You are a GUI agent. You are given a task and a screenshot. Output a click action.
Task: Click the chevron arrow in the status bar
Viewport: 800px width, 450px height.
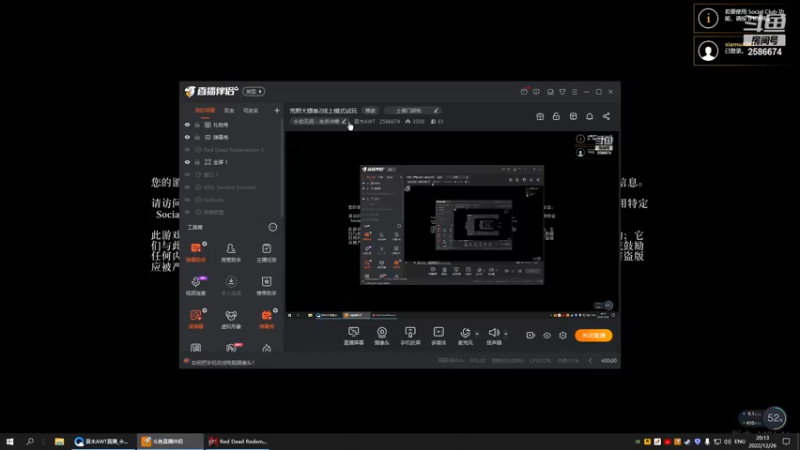coord(590,361)
